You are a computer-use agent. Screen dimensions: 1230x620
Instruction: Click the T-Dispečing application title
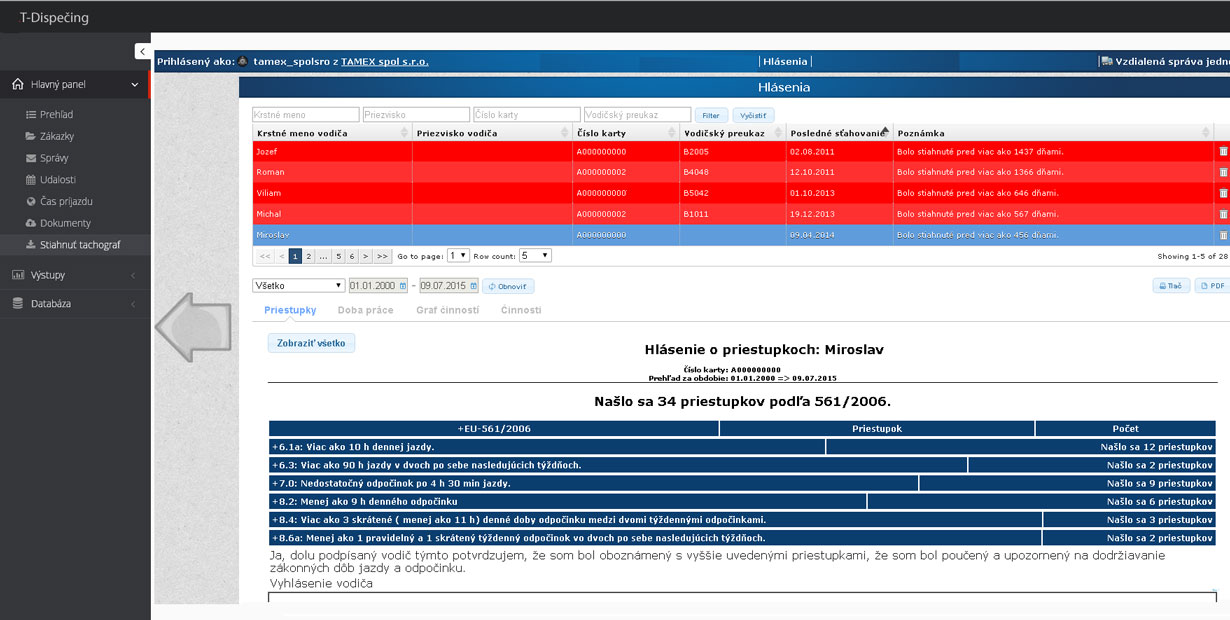point(54,17)
